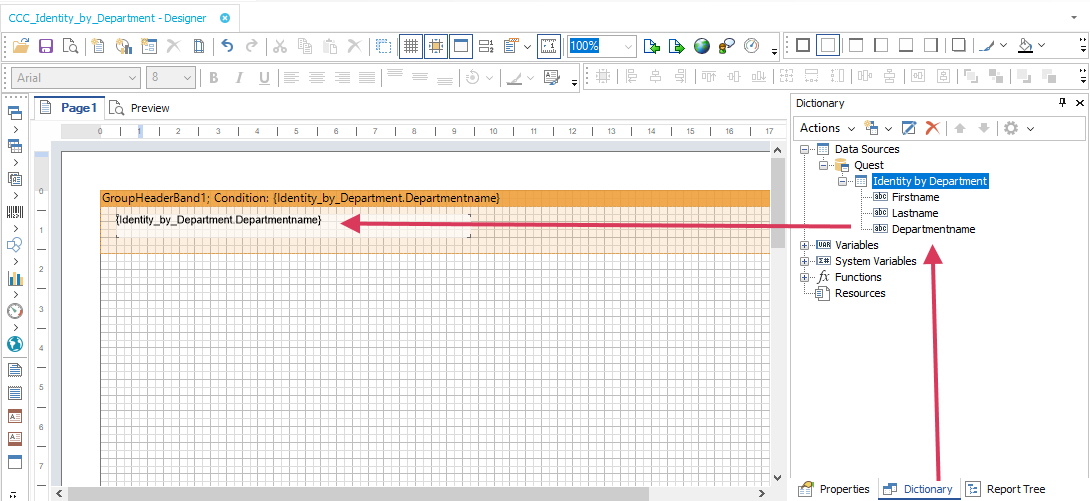Pin the Dictionary panel
This screenshot has width=1090, height=501.
point(1062,103)
